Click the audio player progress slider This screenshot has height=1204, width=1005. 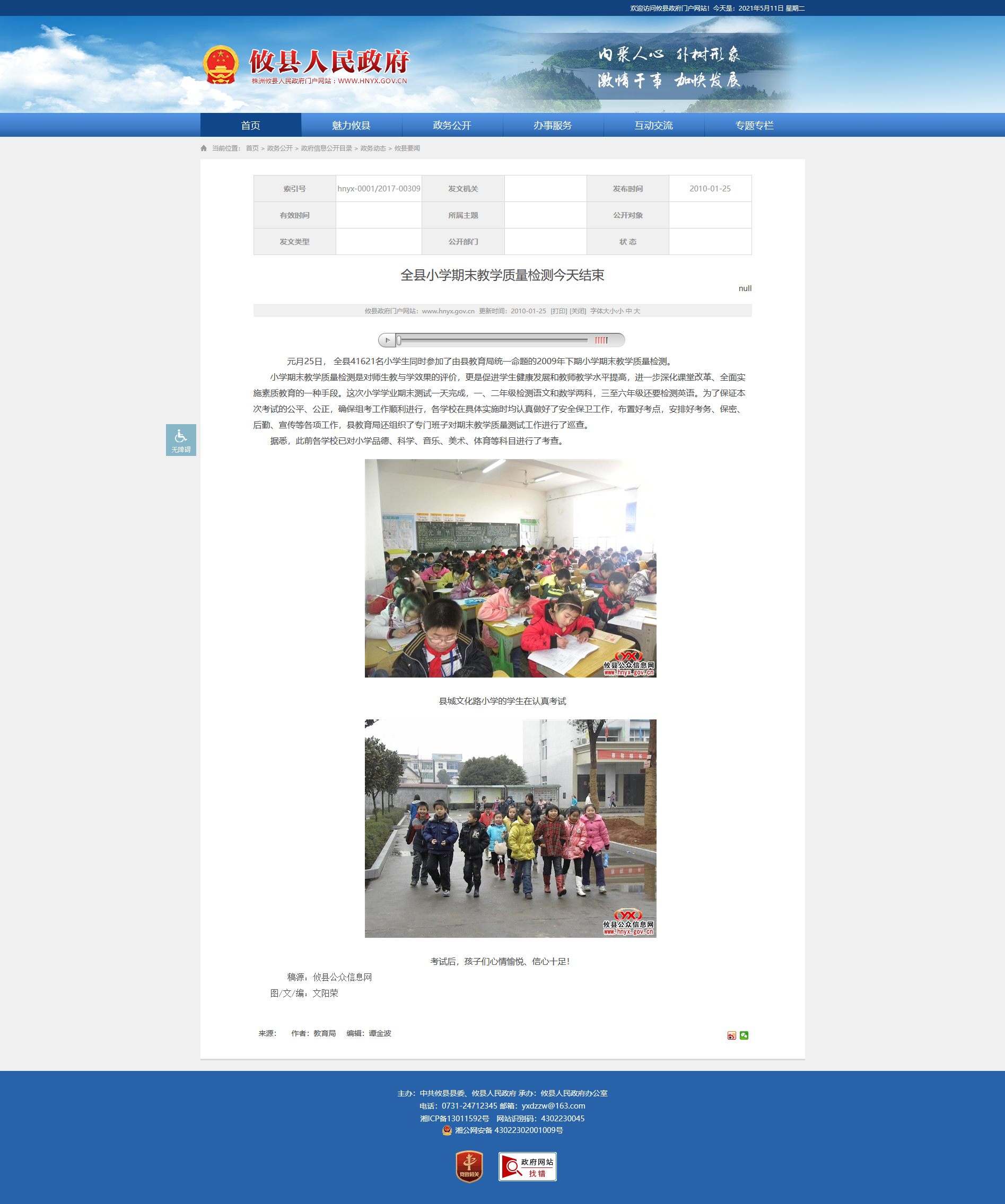coord(493,340)
